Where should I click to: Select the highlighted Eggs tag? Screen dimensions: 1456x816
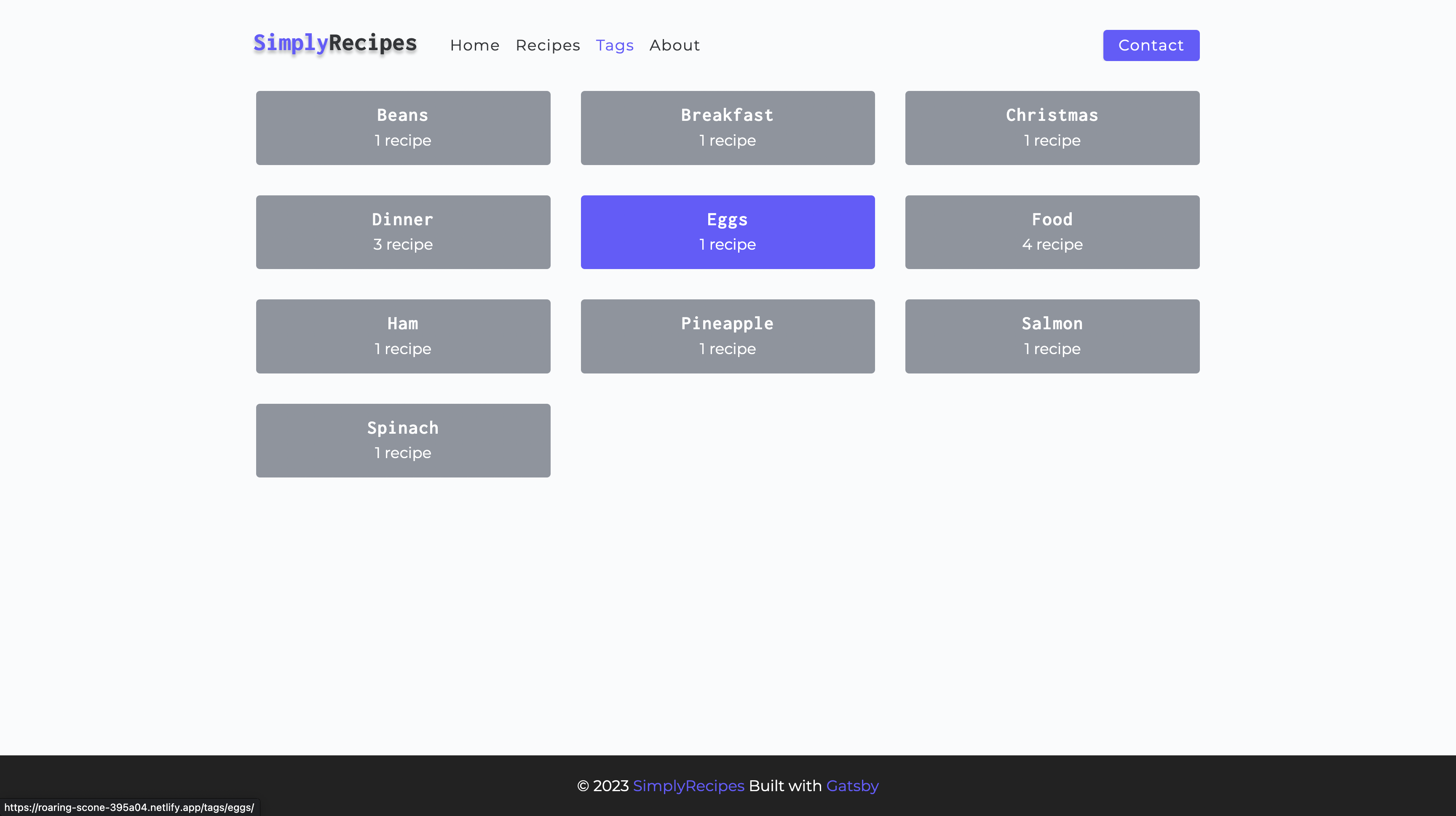(728, 232)
